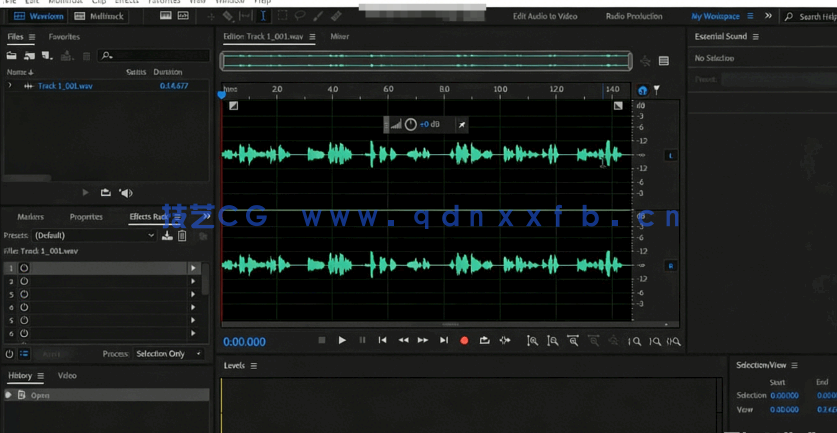Select Edit Audio to Video workspace
This screenshot has width=837, height=433.
545,16
